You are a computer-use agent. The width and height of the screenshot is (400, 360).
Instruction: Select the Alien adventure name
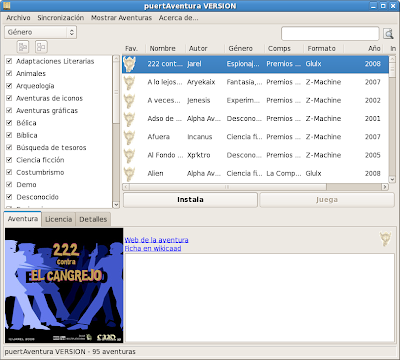pyautogui.click(x=155, y=174)
